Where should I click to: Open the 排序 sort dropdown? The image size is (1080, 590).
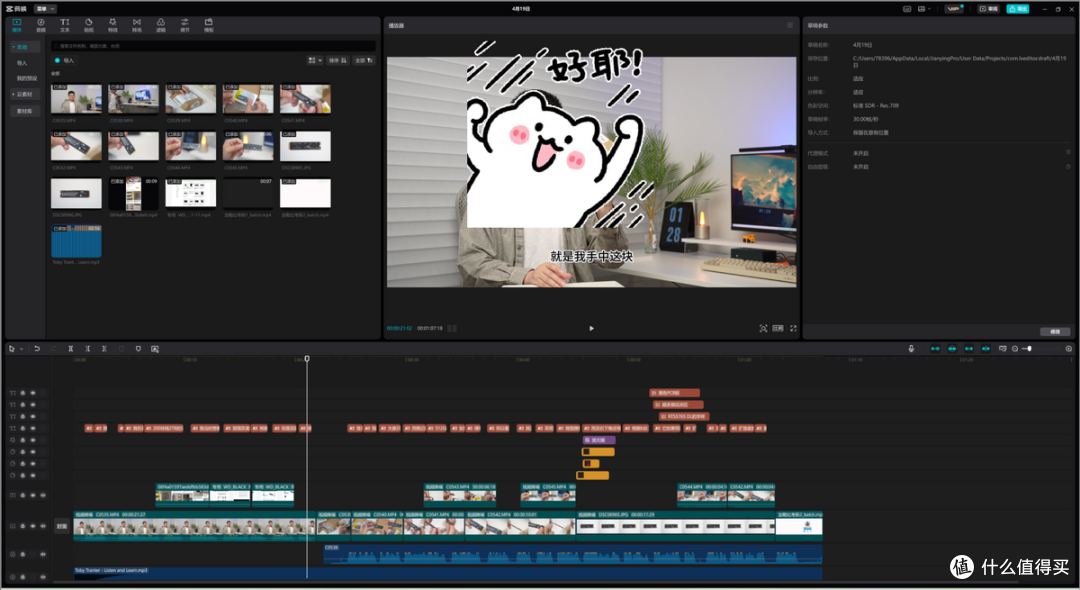pos(338,61)
